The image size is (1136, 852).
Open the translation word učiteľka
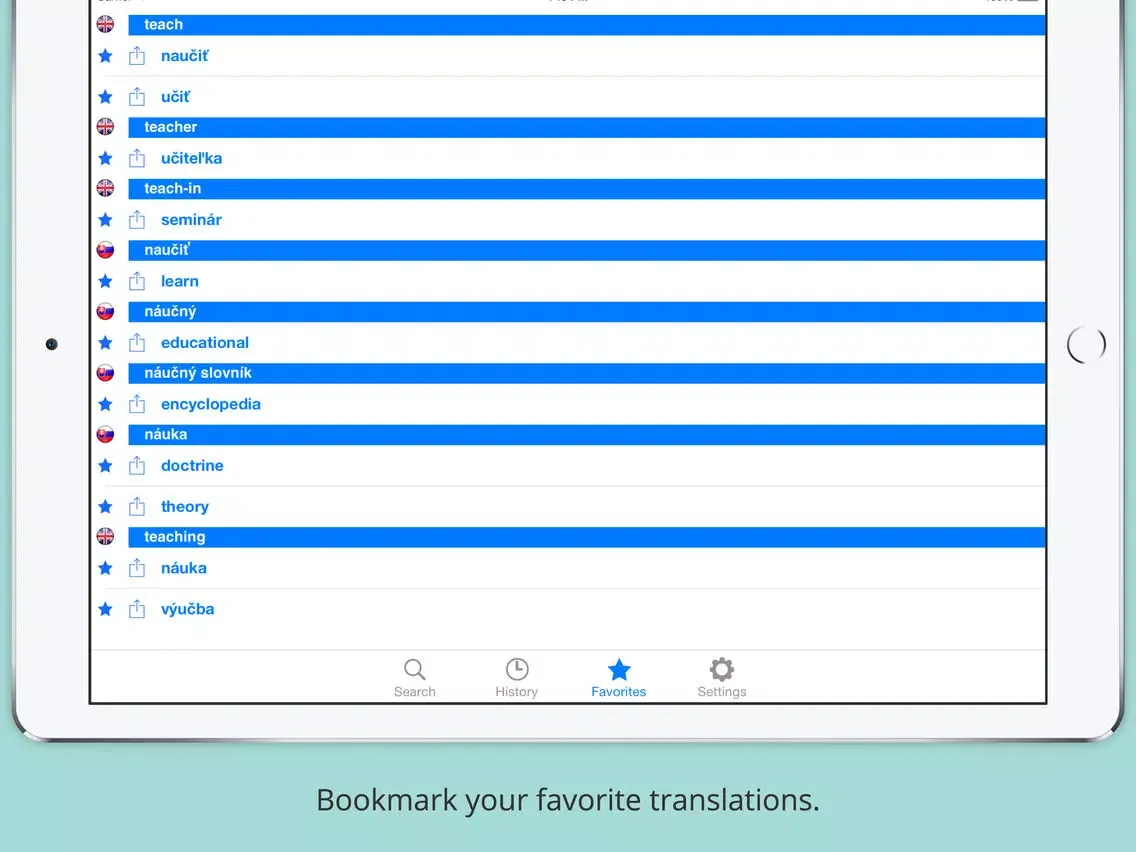tap(191, 158)
